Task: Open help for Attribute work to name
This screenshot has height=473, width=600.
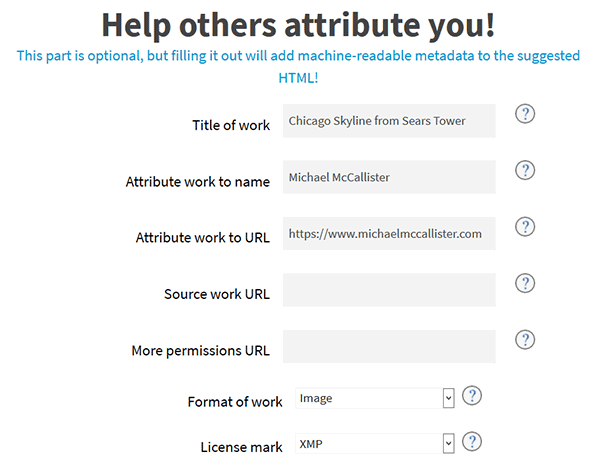Action: pos(525,171)
